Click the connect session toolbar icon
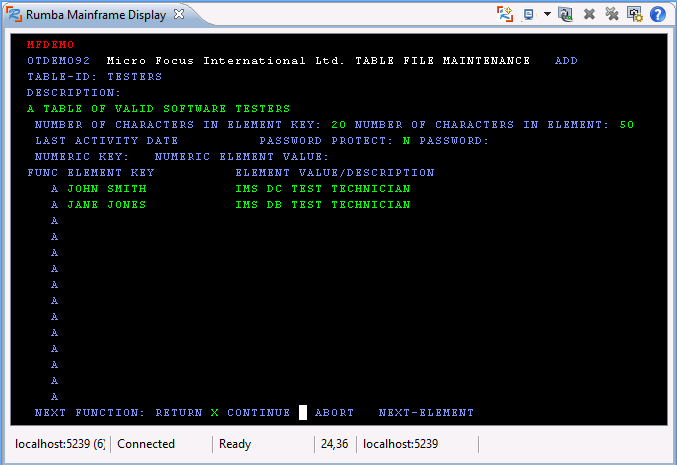Image resolution: width=677 pixels, height=465 pixels. pyautogui.click(x=566, y=14)
